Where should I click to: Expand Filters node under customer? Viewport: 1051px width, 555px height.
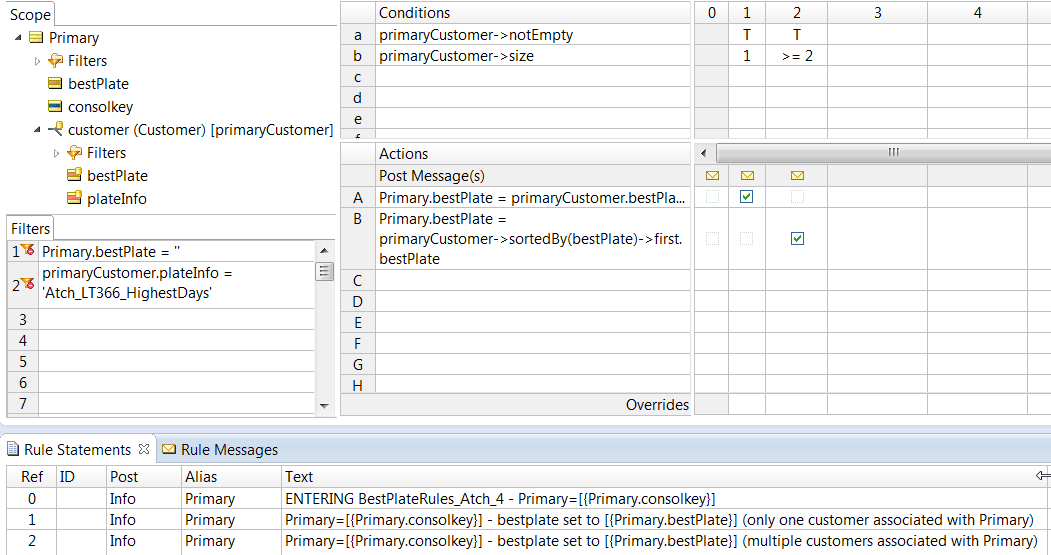56,153
